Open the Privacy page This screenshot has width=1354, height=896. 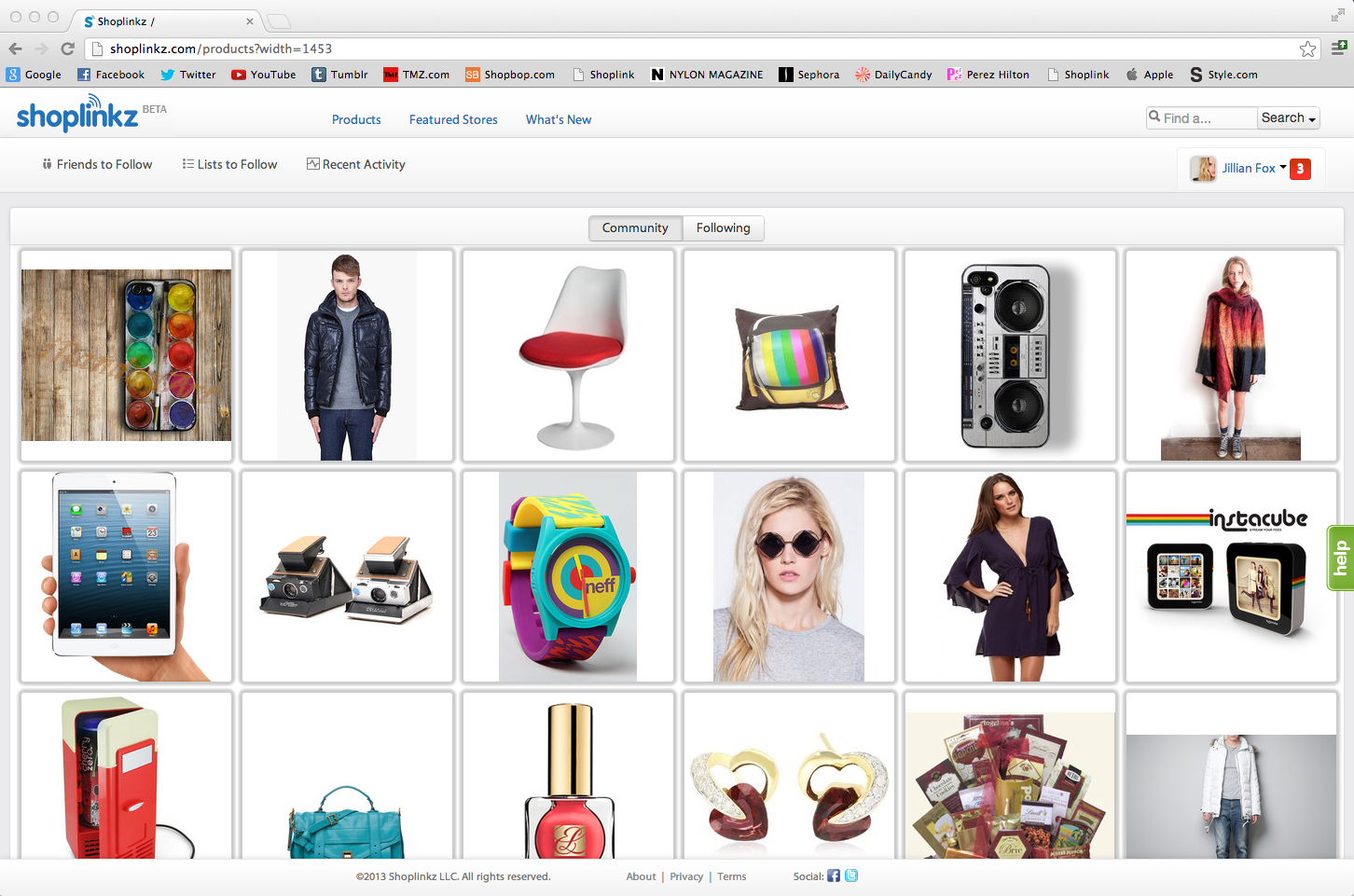[686, 876]
